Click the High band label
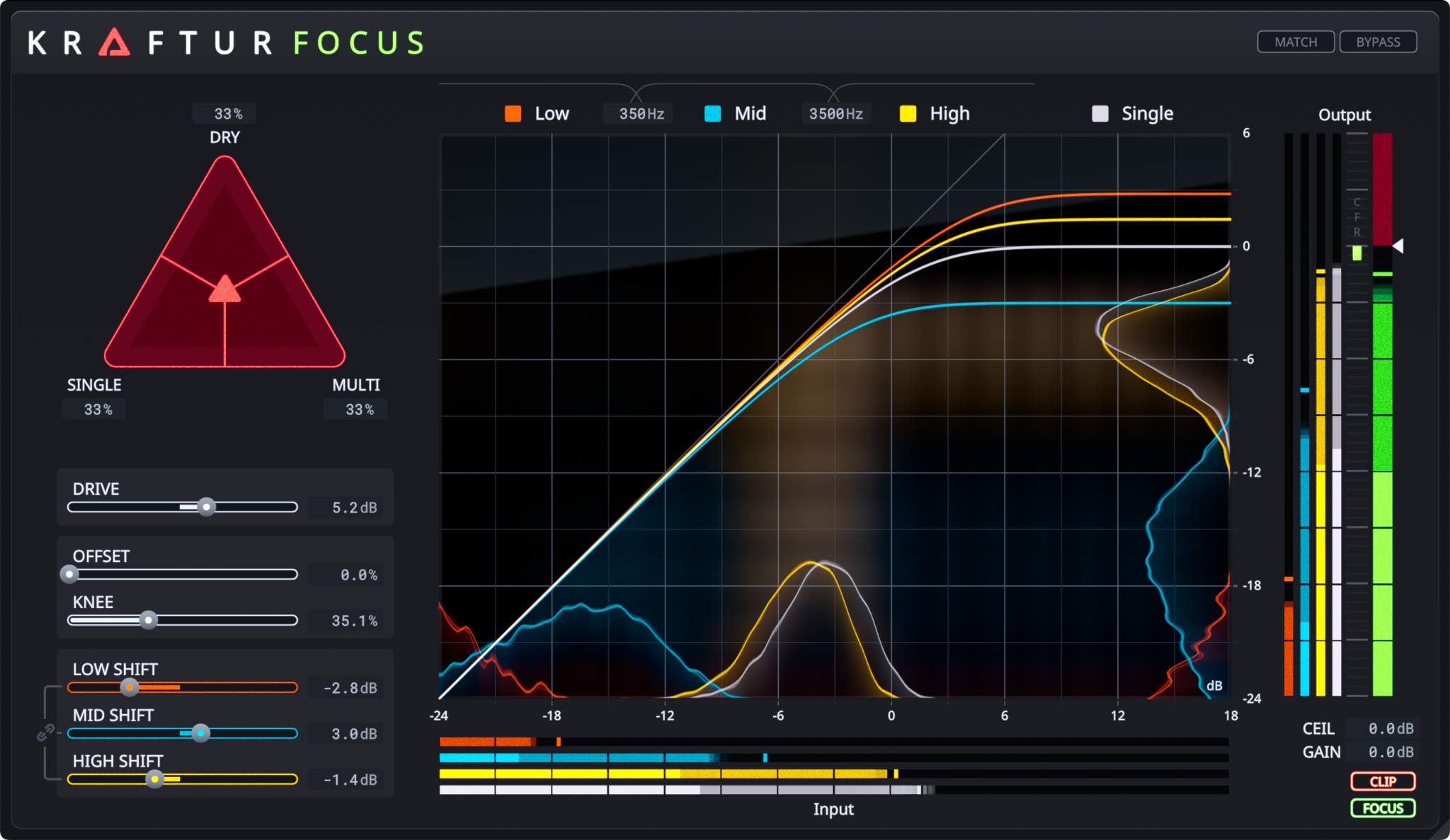This screenshot has height=840, width=1450. [x=949, y=113]
